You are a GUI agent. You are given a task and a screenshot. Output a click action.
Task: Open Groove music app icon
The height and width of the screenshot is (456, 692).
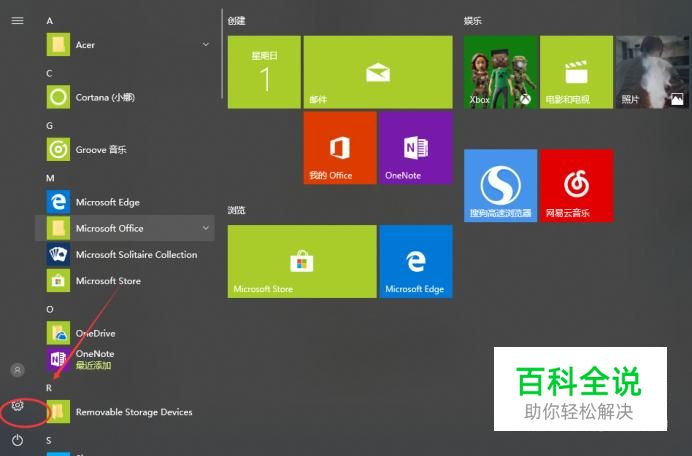point(58,149)
